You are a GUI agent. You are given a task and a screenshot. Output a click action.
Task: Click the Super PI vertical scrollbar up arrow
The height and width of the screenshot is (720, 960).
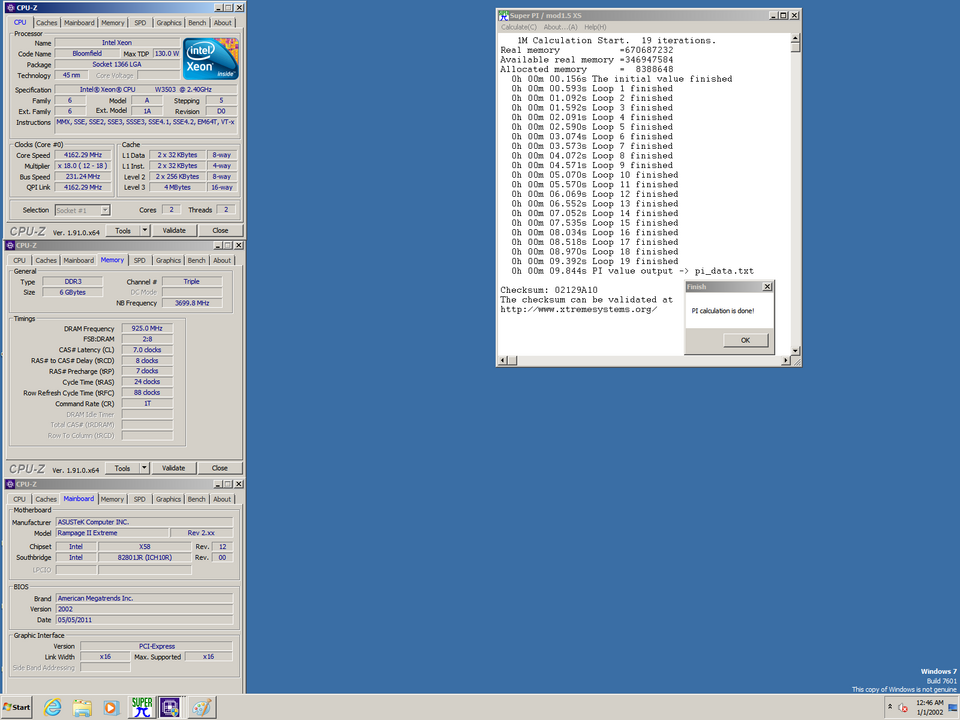pos(795,38)
